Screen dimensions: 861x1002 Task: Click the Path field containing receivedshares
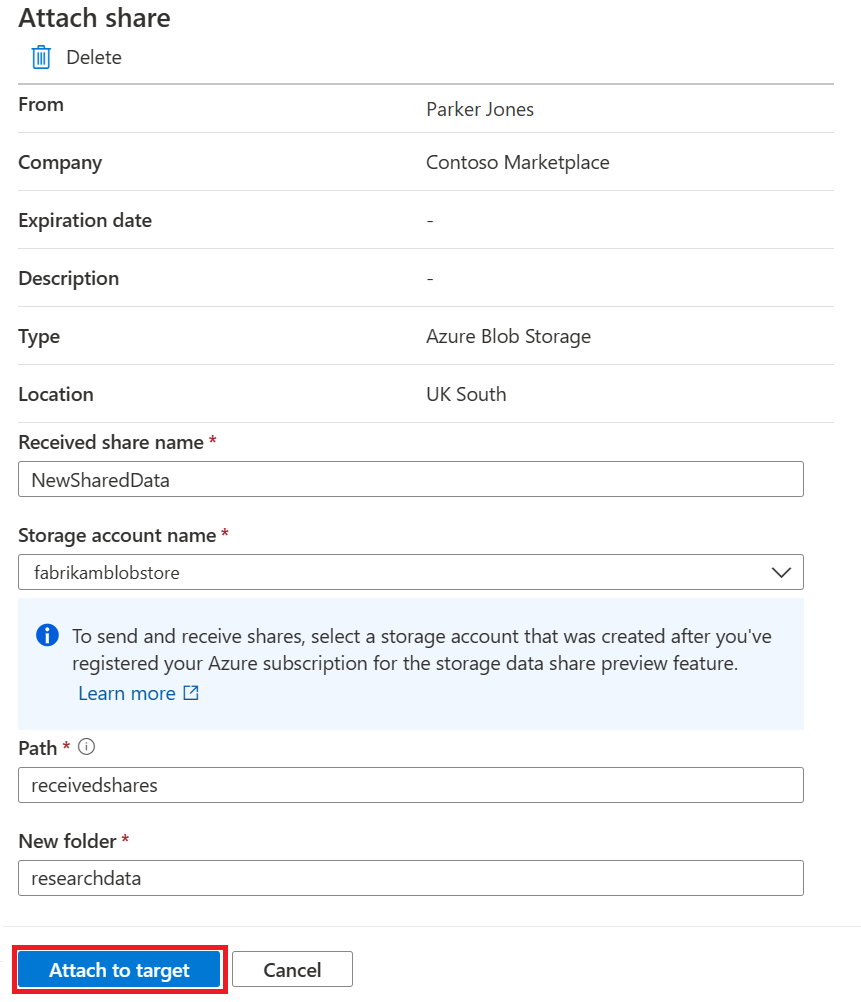click(x=410, y=785)
